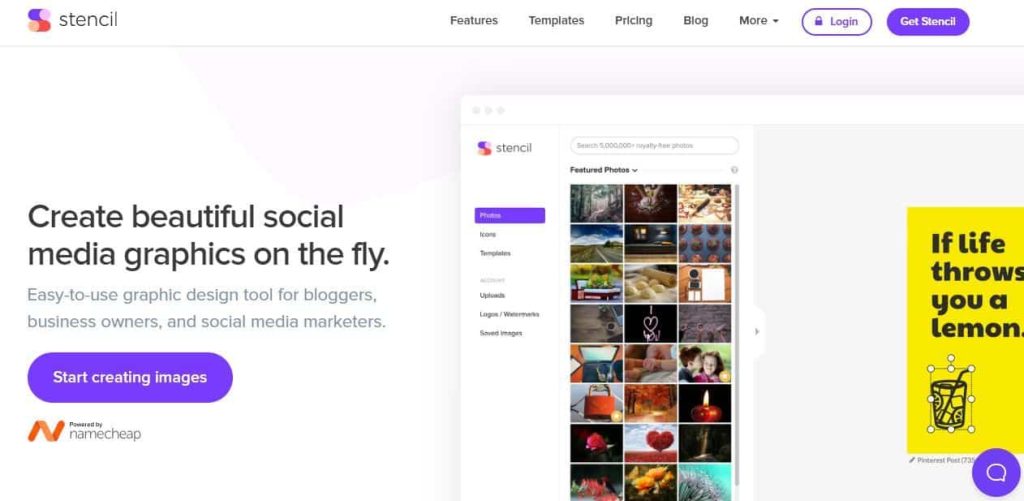
Task: Select the orange flowers photo thumbnail
Action: 650,482
